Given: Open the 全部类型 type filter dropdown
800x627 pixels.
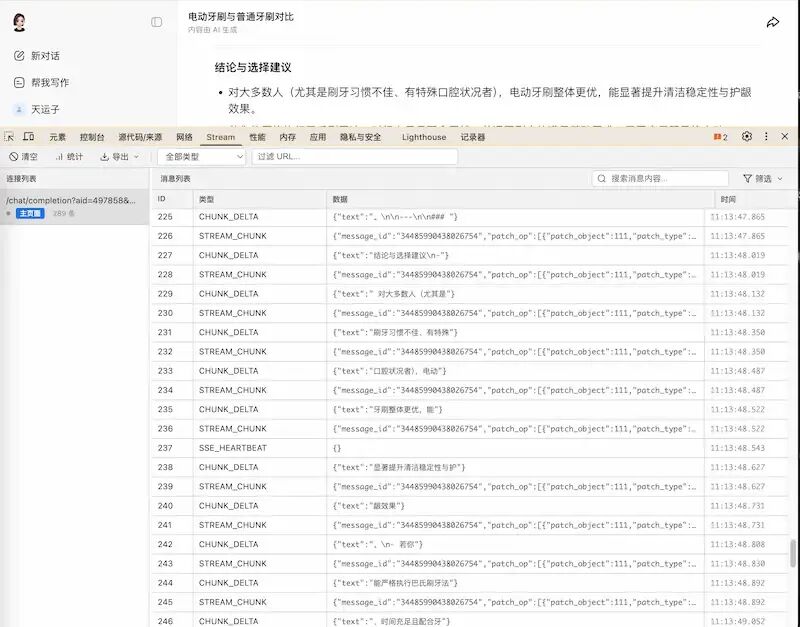Looking at the screenshot, I should click(x=202, y=157).
